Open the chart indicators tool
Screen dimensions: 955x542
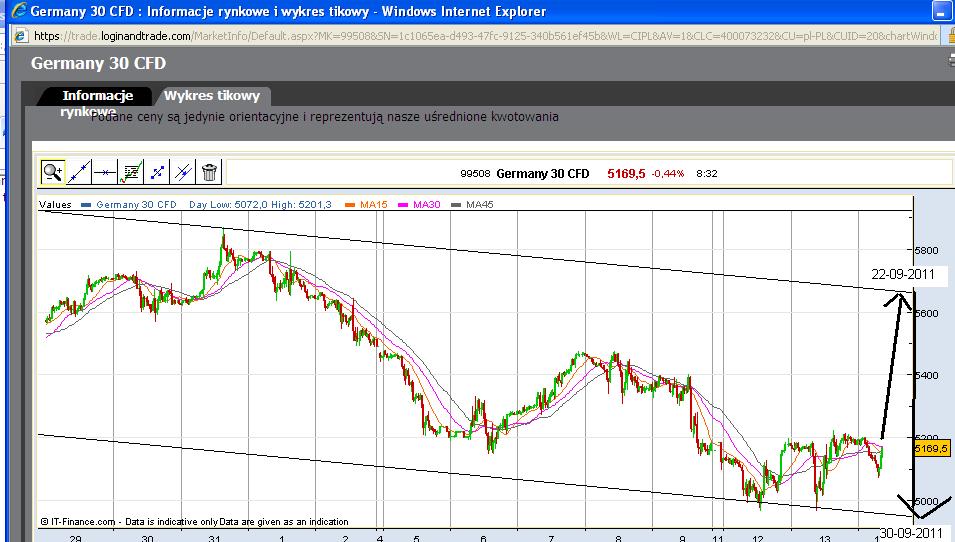(x=131, y=172)
